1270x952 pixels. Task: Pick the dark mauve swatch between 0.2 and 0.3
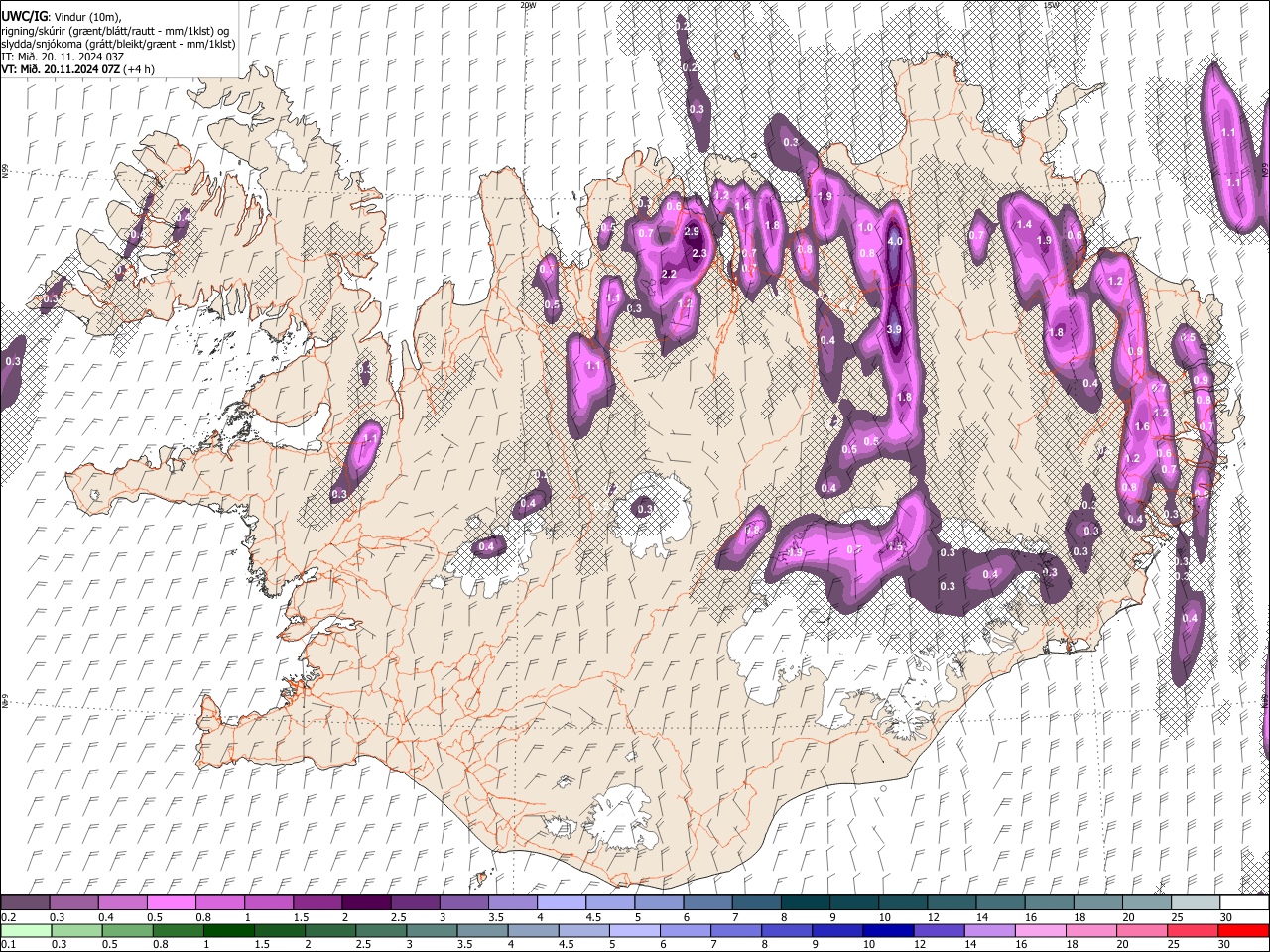point(25,902)
